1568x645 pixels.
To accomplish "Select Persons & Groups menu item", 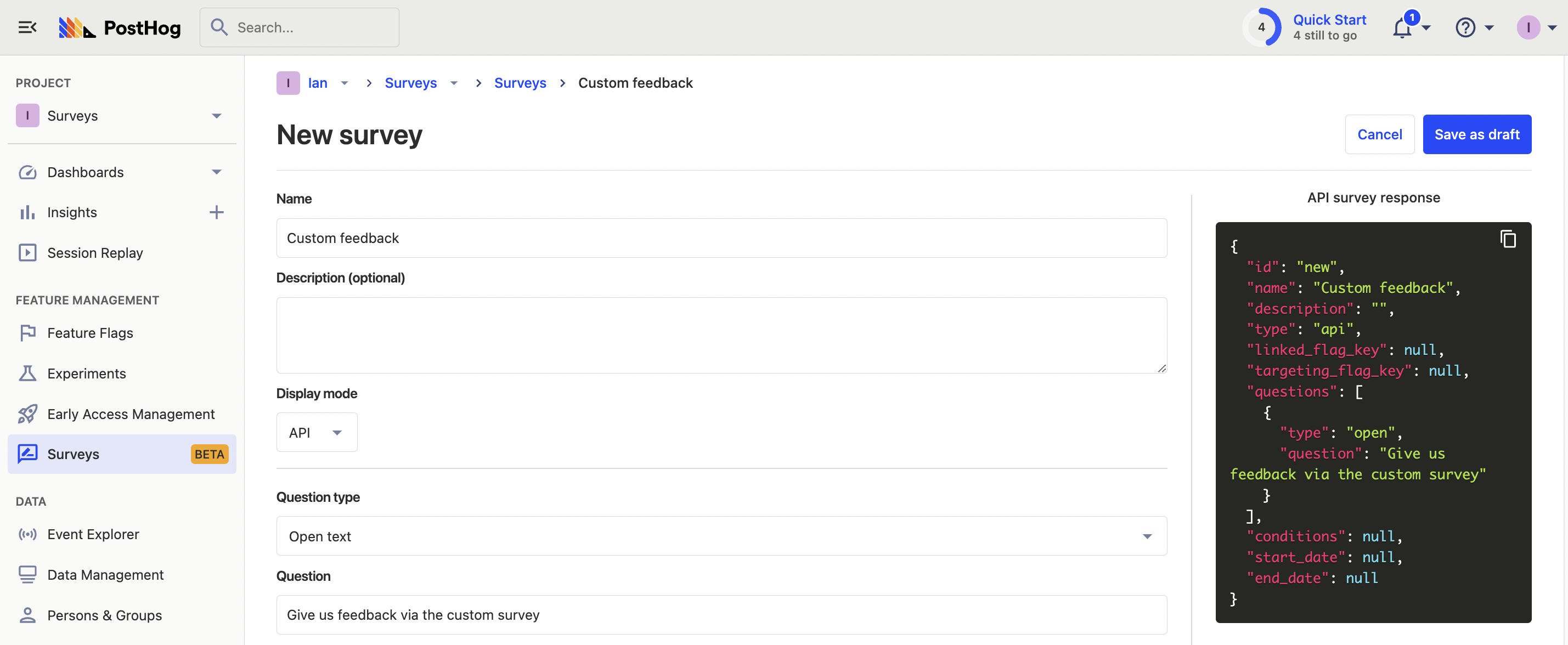I will pyautogui.click(x=105, y=615).
